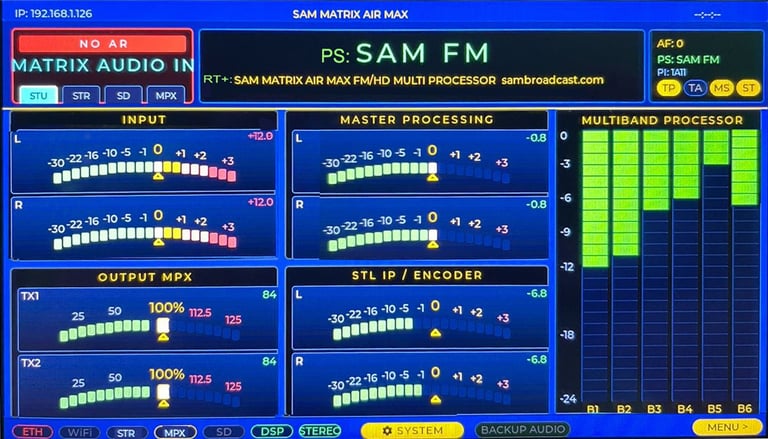This screenshot has height=439, width=768.
Task: Toggle the TA traffic announcement flag
Action: pyautogui.click(x=695, y=88)
